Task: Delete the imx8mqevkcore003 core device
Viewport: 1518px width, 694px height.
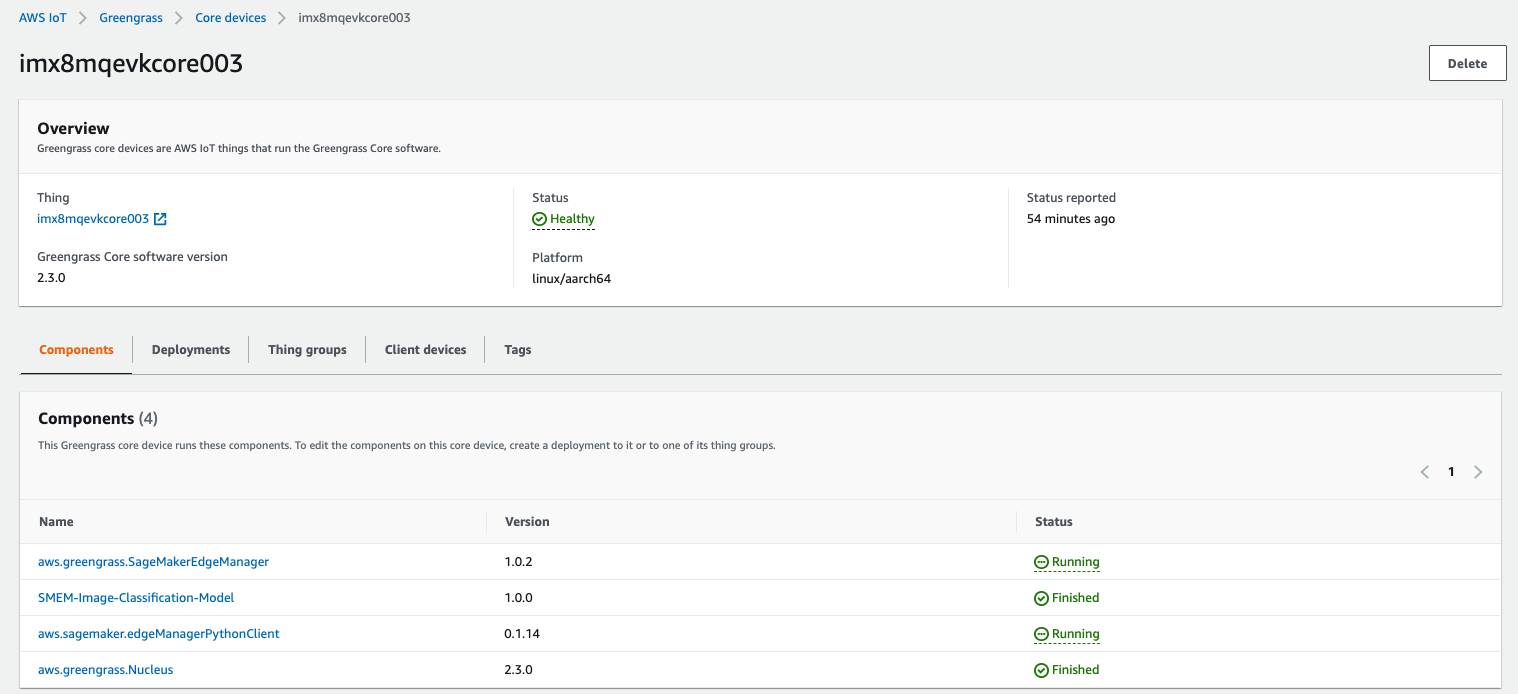Action: (1467, 63)
